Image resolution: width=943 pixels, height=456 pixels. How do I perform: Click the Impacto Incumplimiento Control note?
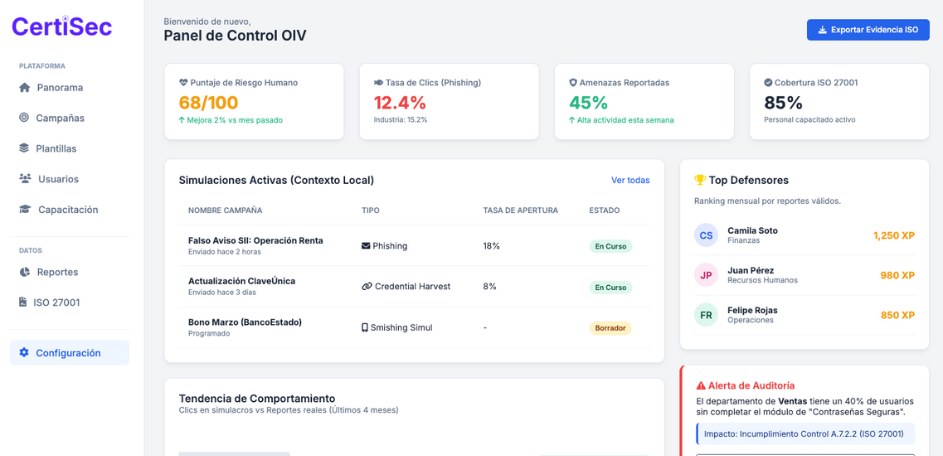pyautogui.click(x=804, y=434)
